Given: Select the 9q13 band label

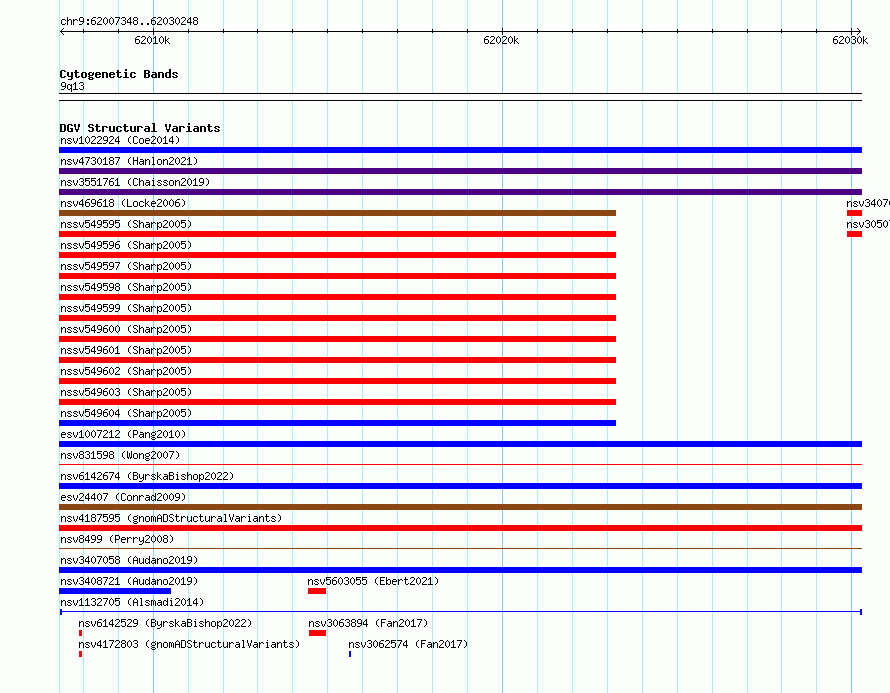Looking at the screenshot, I should tap(72, 86).
